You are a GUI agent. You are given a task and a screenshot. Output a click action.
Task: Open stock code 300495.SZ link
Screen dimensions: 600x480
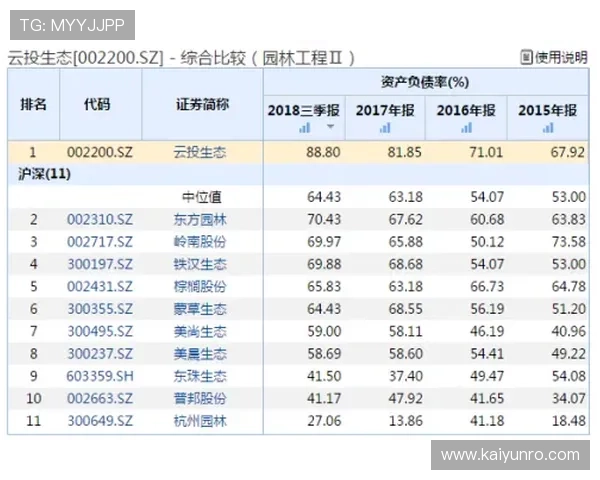pyautogui.click(x=100, y=331)
